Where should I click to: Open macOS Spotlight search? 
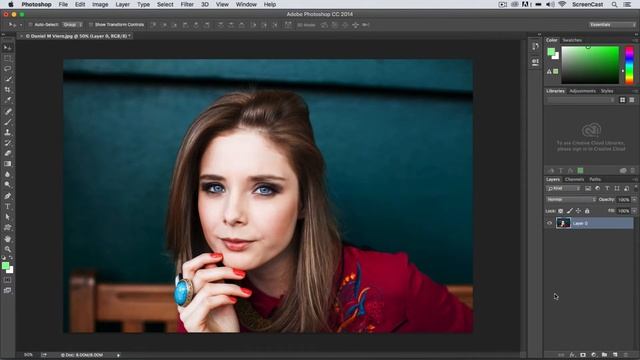click(614, 4)
